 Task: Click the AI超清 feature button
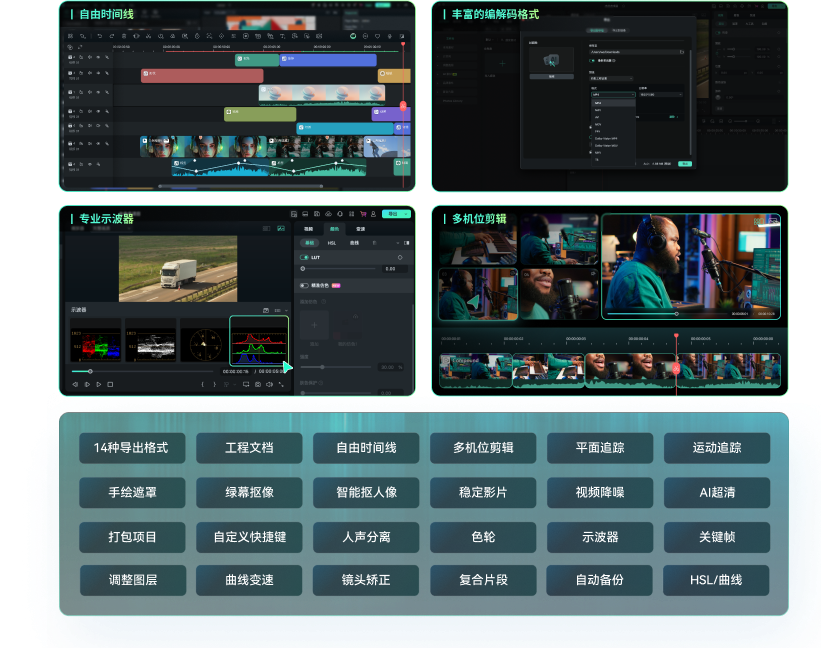tap(717, 493)
